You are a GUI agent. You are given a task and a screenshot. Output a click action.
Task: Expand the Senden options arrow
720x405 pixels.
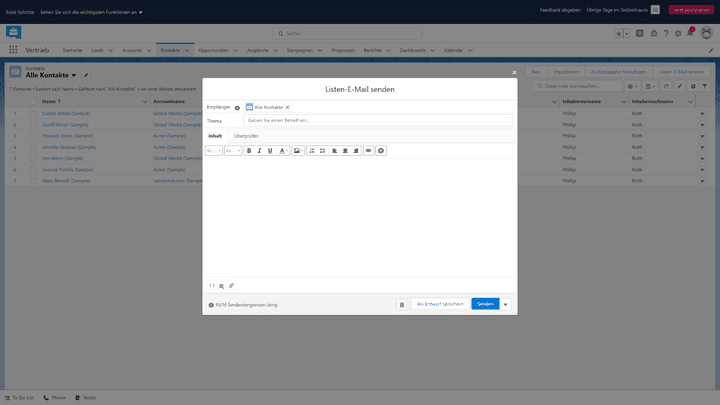click(x=506, y=304)
